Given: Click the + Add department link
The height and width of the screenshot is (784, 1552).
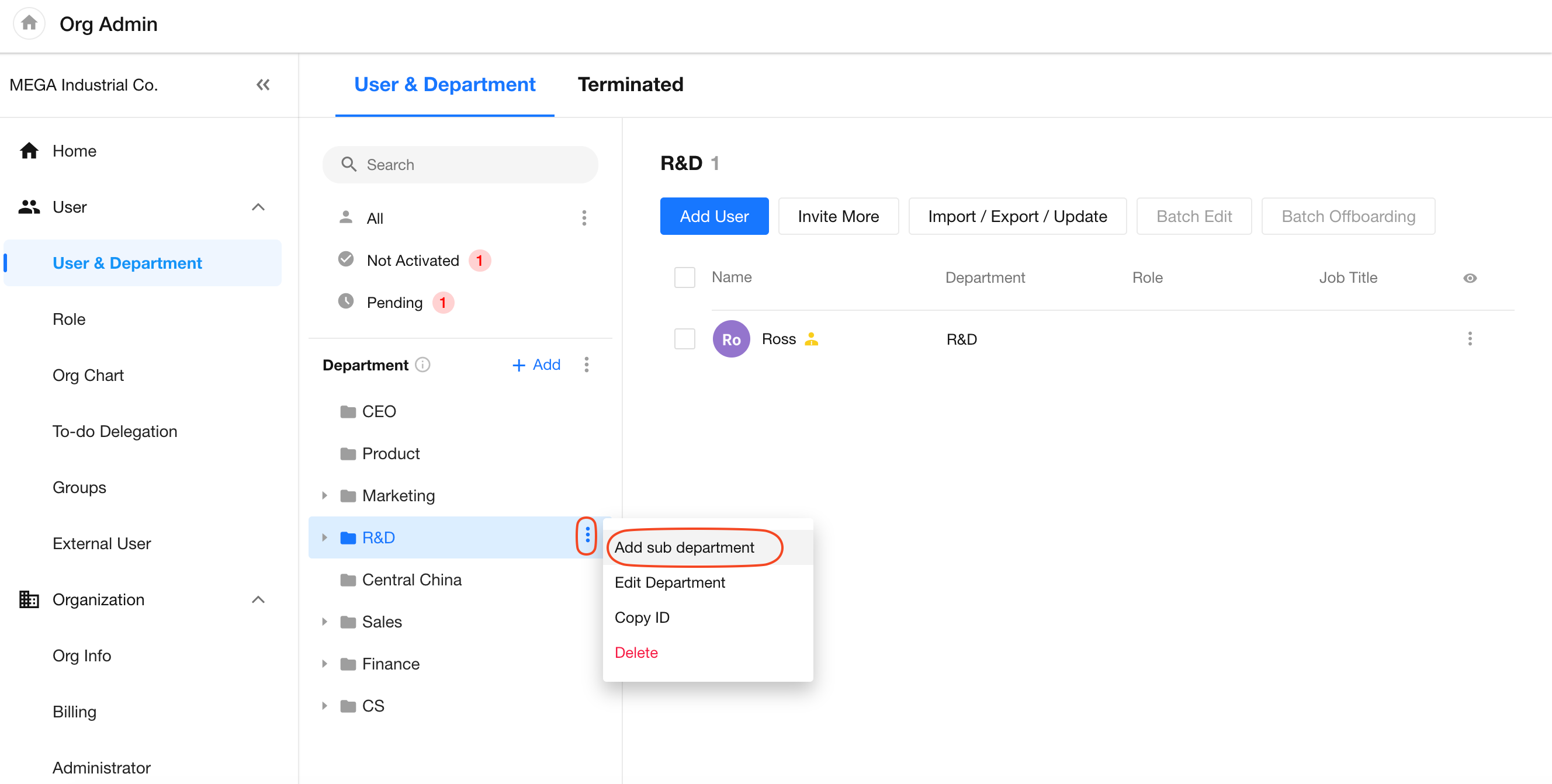Looking at the screenshot, I should [536, 365].
